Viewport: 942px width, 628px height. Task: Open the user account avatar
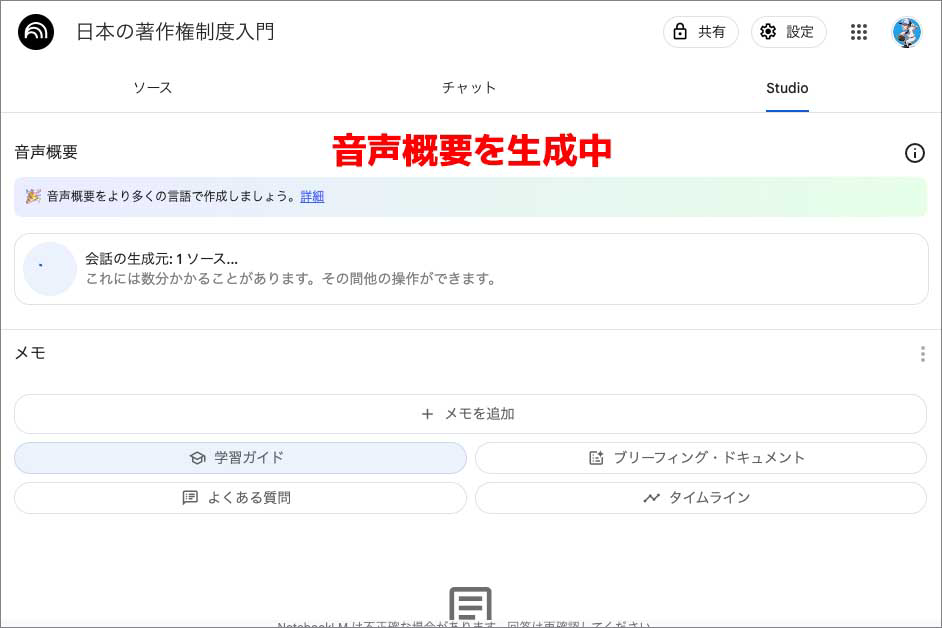[906, 32]
